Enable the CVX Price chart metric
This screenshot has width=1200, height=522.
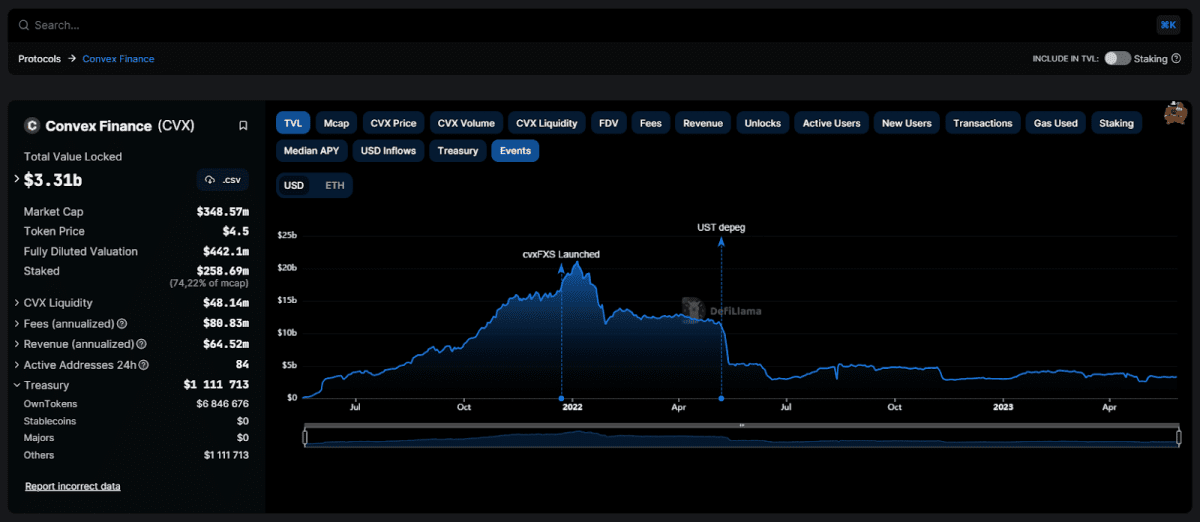(393, 123)
